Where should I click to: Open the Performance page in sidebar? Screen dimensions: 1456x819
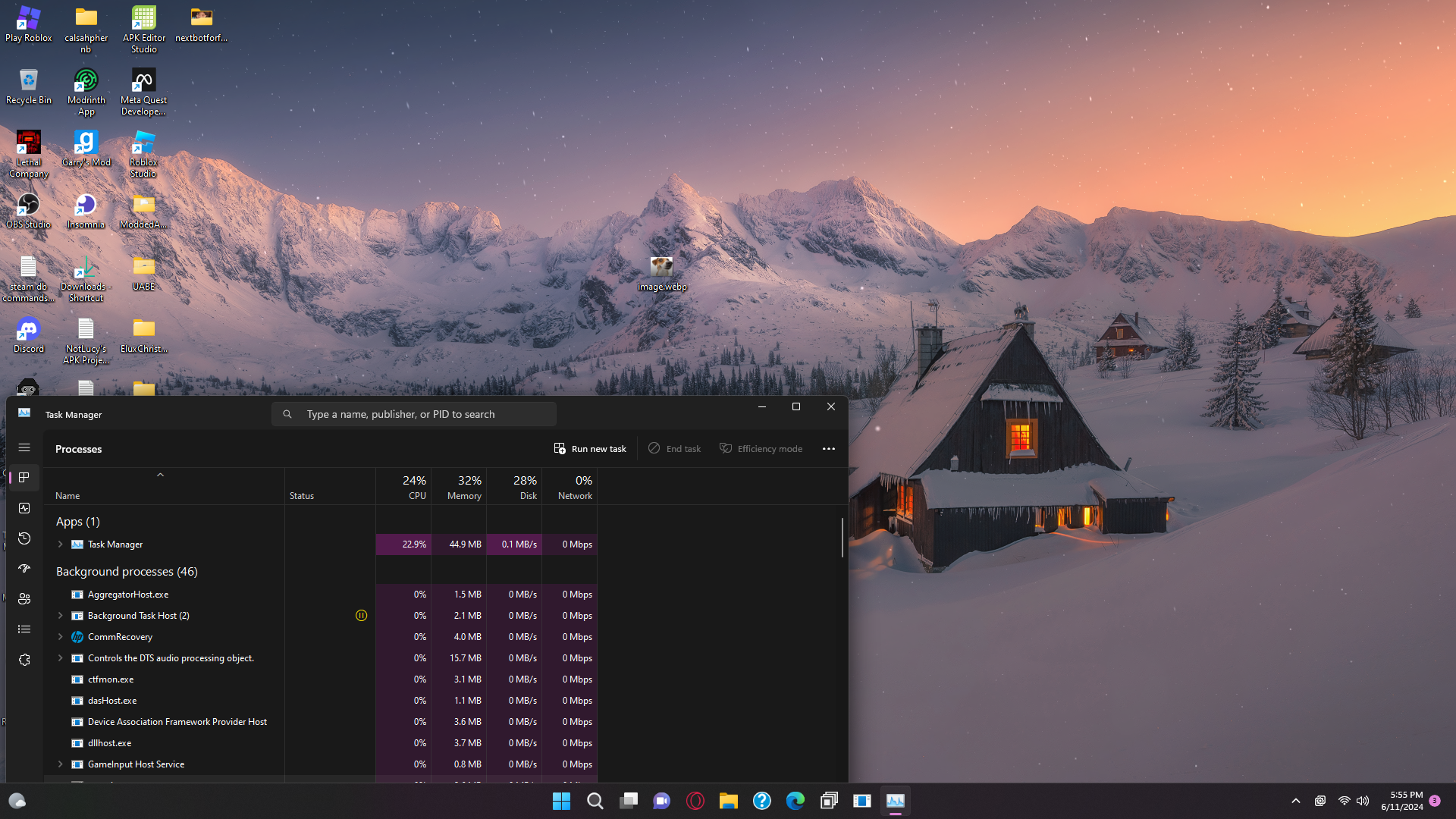coord(24,508)
